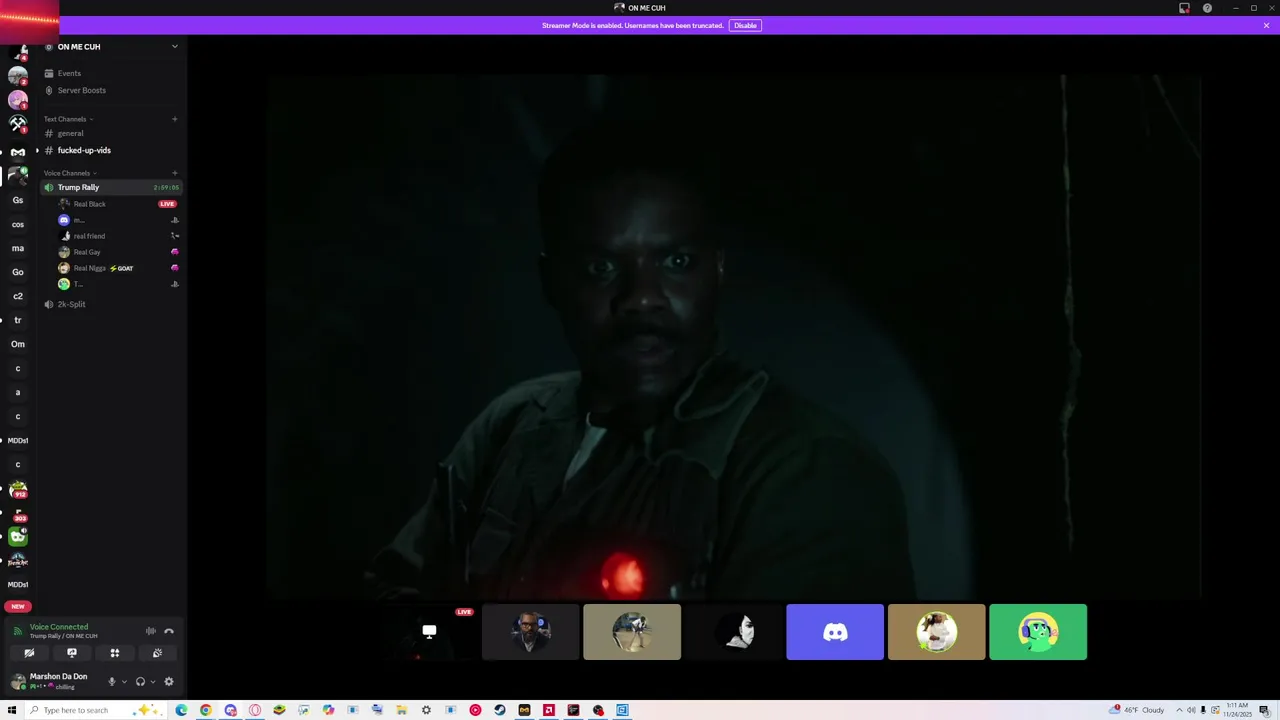This screenshot has width=1280, height=720.
Task: Open the ma server
Action: pos(18,248)
